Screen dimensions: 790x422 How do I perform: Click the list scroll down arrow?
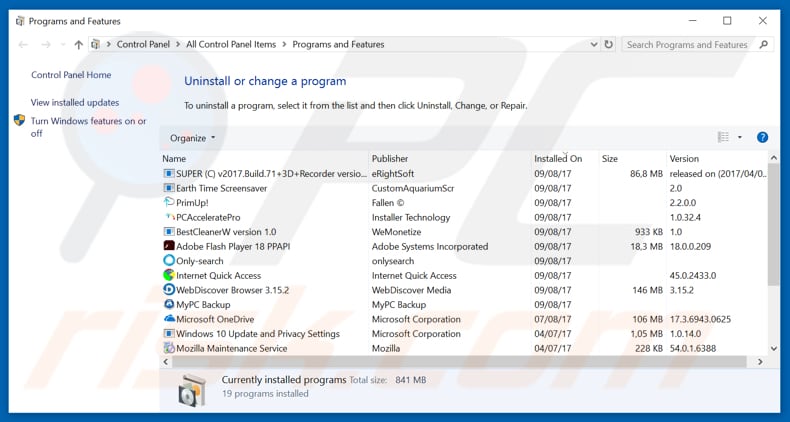click(773, 348)
